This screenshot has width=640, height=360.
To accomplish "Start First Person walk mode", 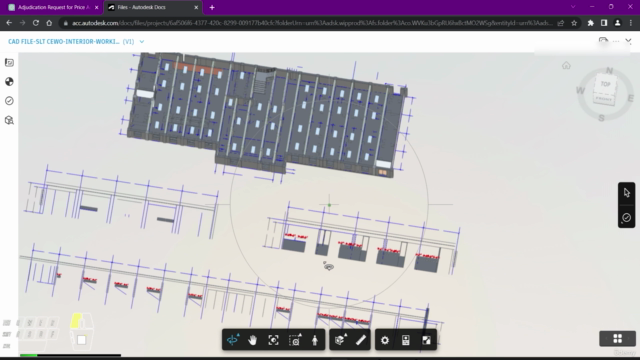I will [315, 340].
